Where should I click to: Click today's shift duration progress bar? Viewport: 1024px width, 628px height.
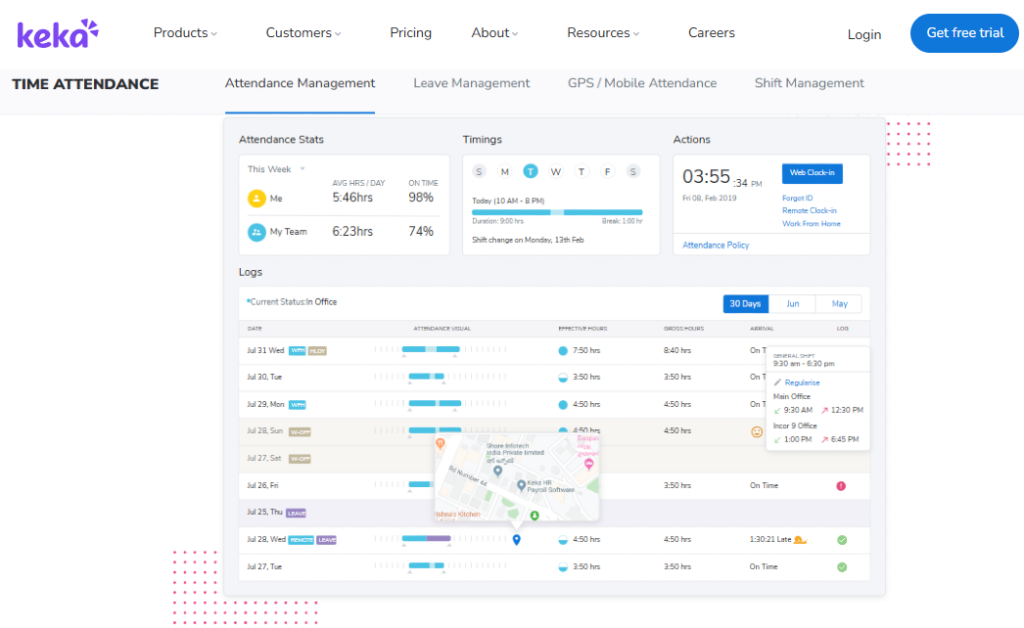point(557,212)
